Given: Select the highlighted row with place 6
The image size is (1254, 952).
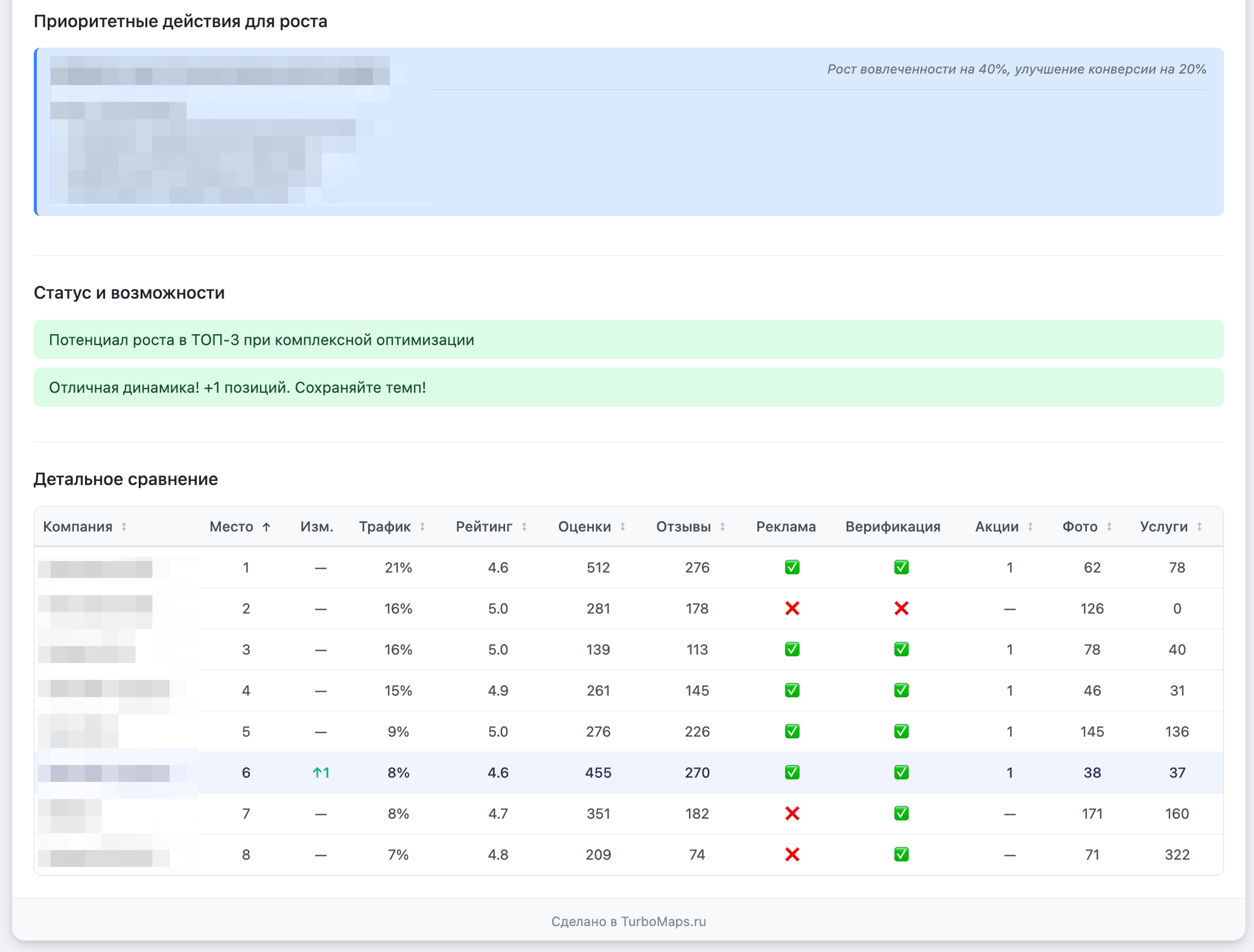Looking at the screenshot, I should 246,773.
